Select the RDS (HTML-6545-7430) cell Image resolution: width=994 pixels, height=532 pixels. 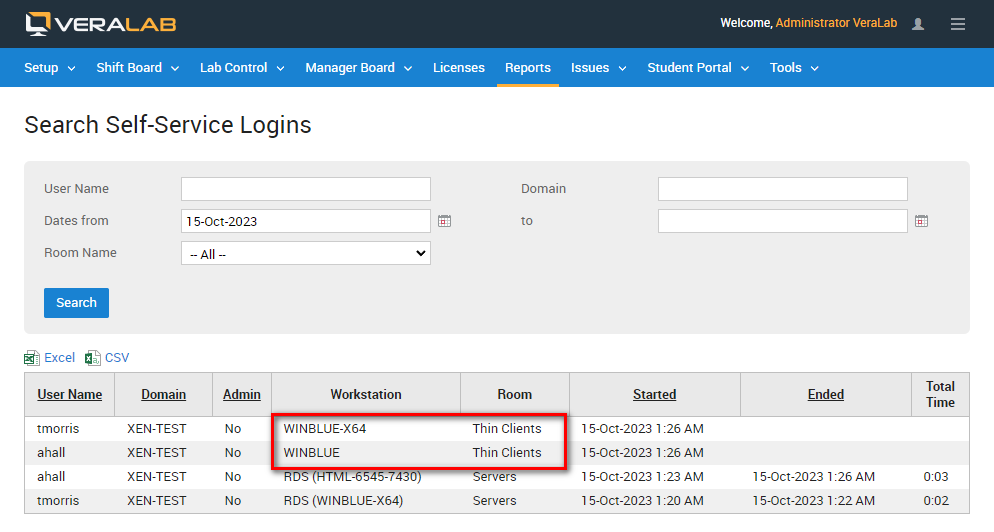pos(352,477)
